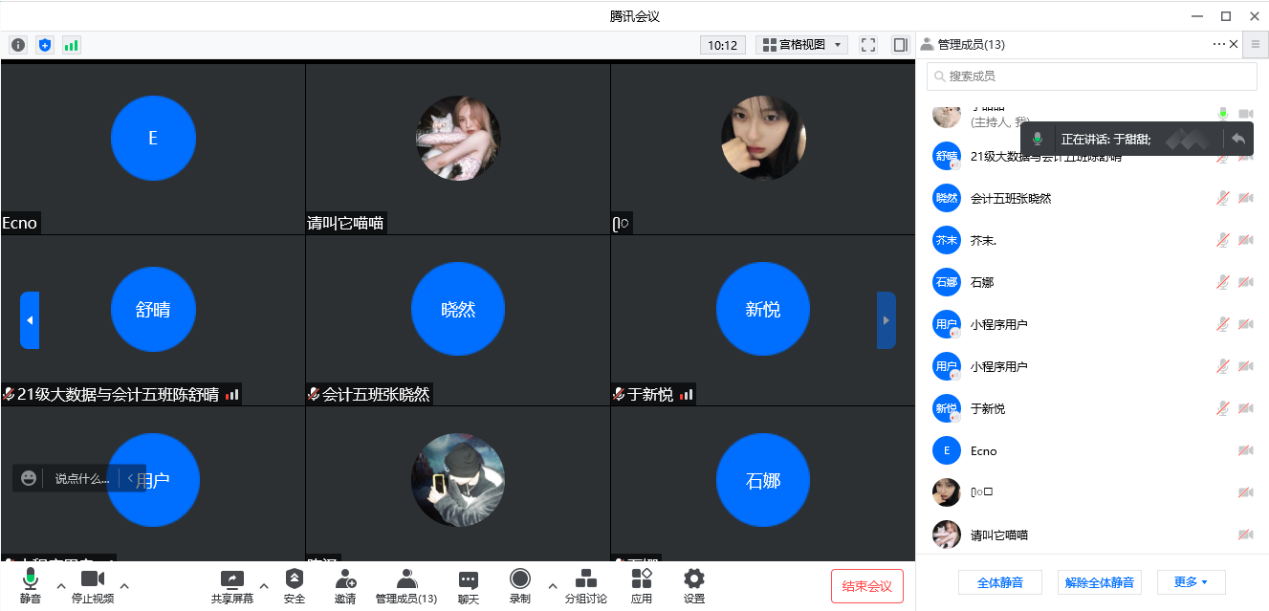1269x611 pixels.
Task: Click the 邀请 invite icon
Action: [x=345, y=584]
